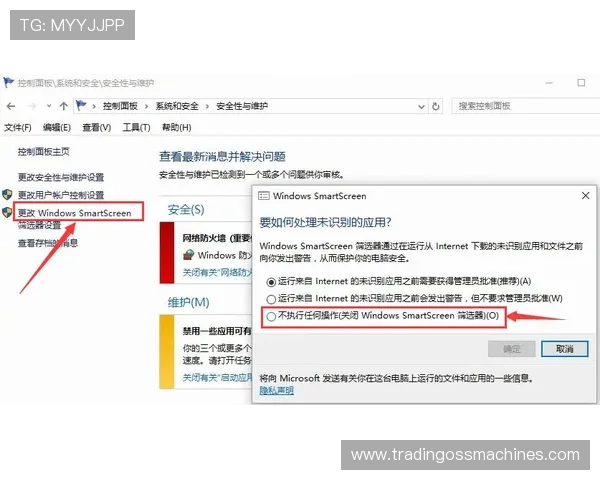Screen dimensions: 600x480
Task: Click 关闭有关"网络防火墙" messages link
Action: (x=217, y=273)
